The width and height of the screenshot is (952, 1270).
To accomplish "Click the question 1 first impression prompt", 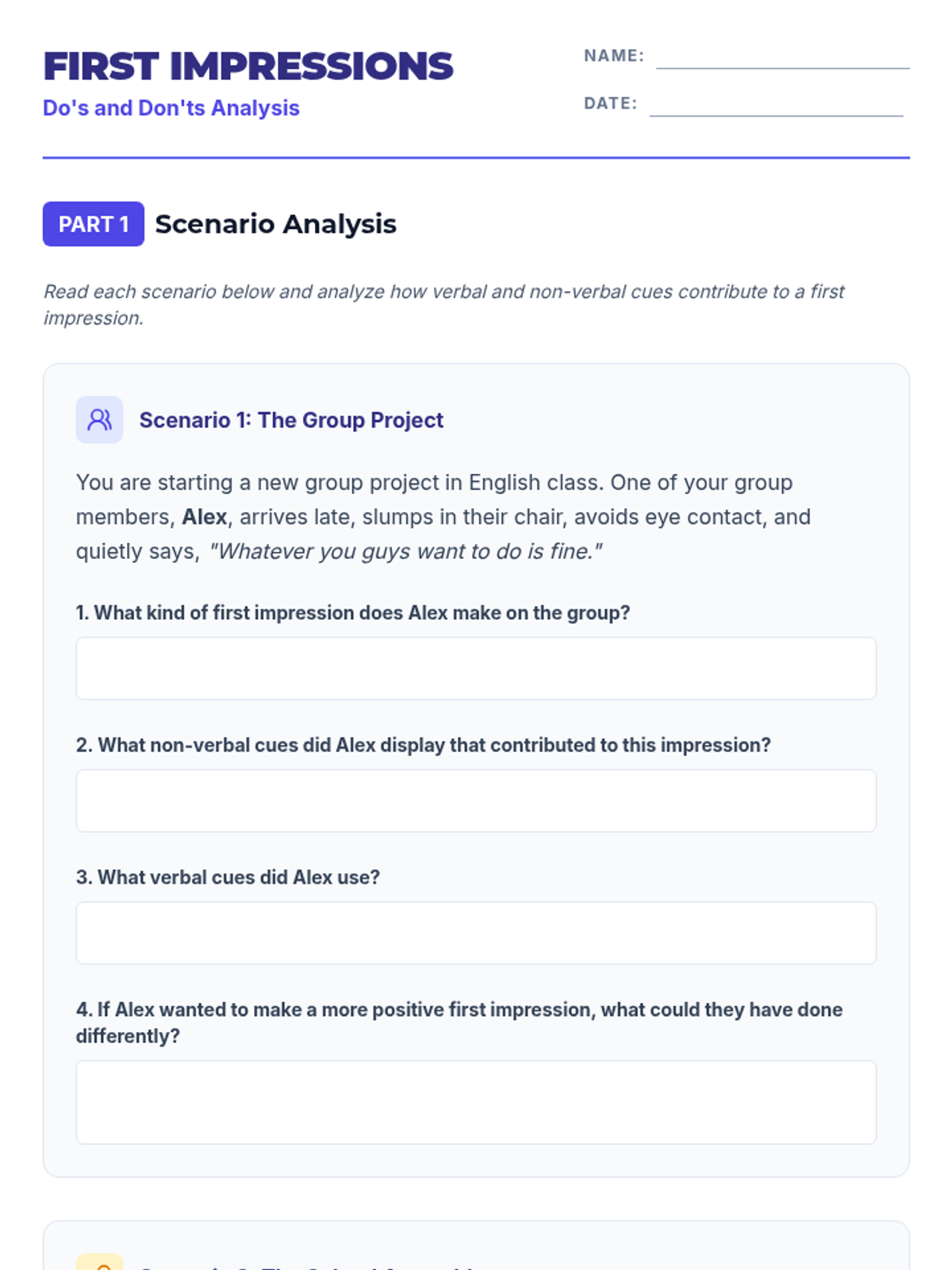I will pyautogui.click(x=353, y=613).
